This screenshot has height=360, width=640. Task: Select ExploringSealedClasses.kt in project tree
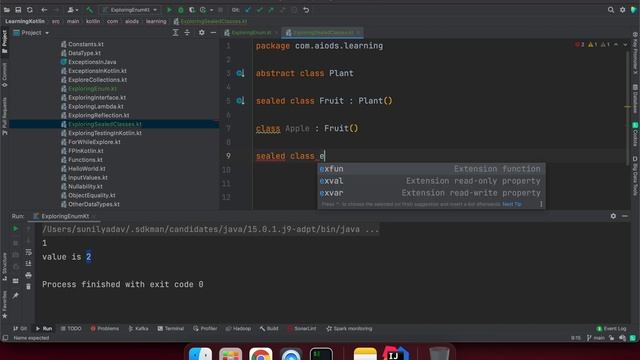(x=105, y=124)
